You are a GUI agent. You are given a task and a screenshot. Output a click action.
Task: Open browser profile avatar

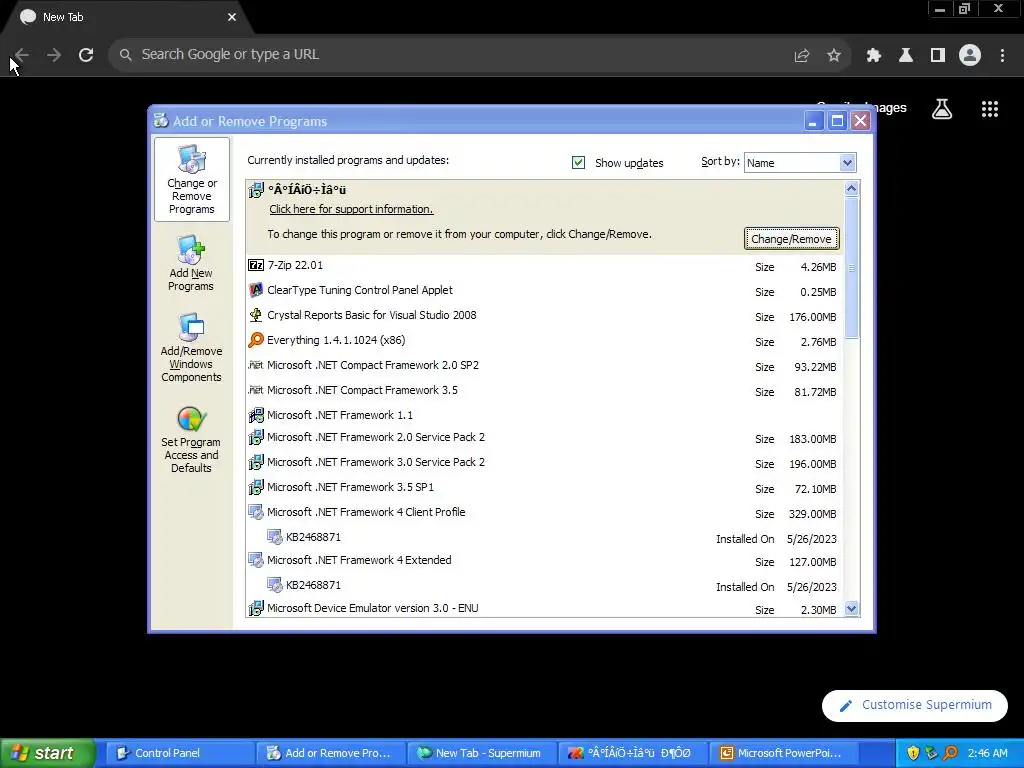pos(970,55)
